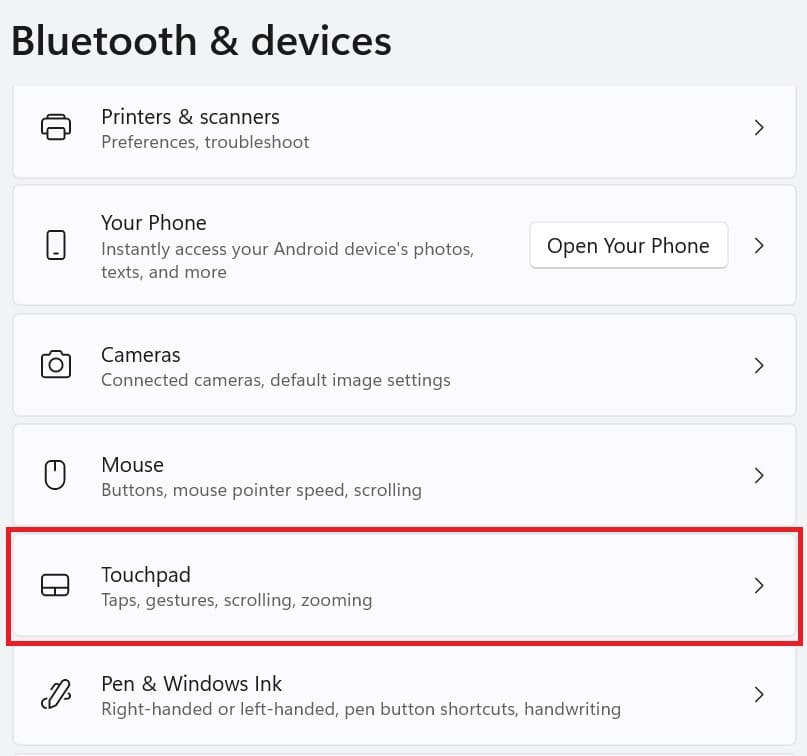The image size is (807, 756).
Task: Expand the Cameras chevron arrow
Action: (x=759, y=365)
